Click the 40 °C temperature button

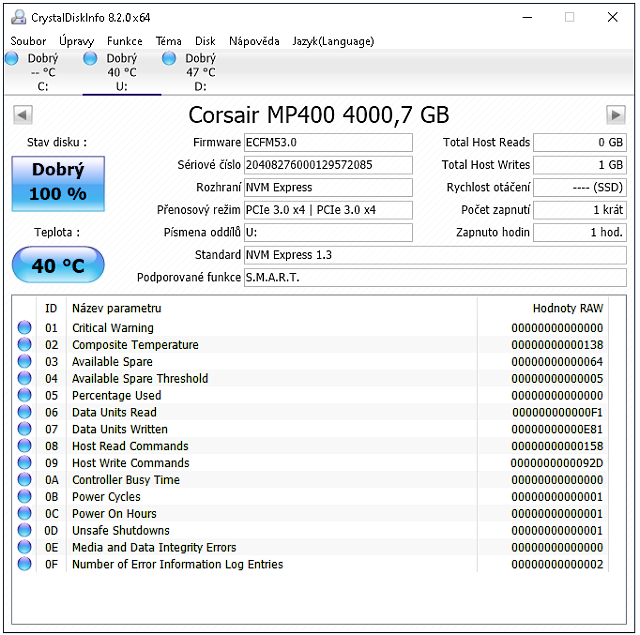click(58, 265)
